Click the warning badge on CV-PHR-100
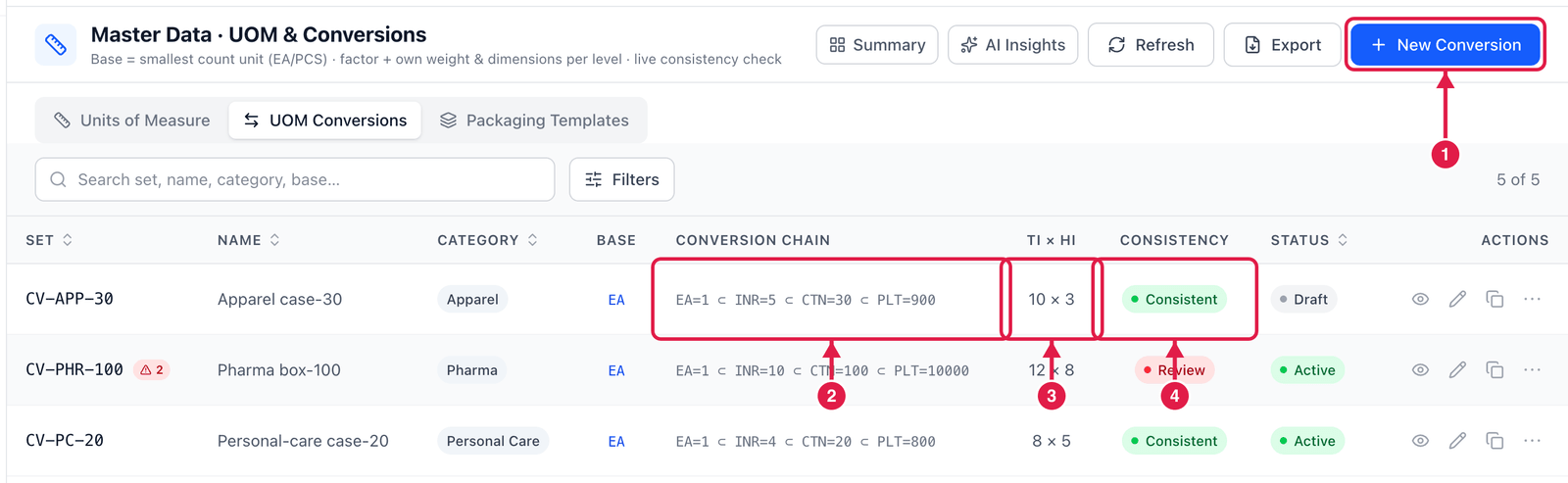 click(152, 369)
